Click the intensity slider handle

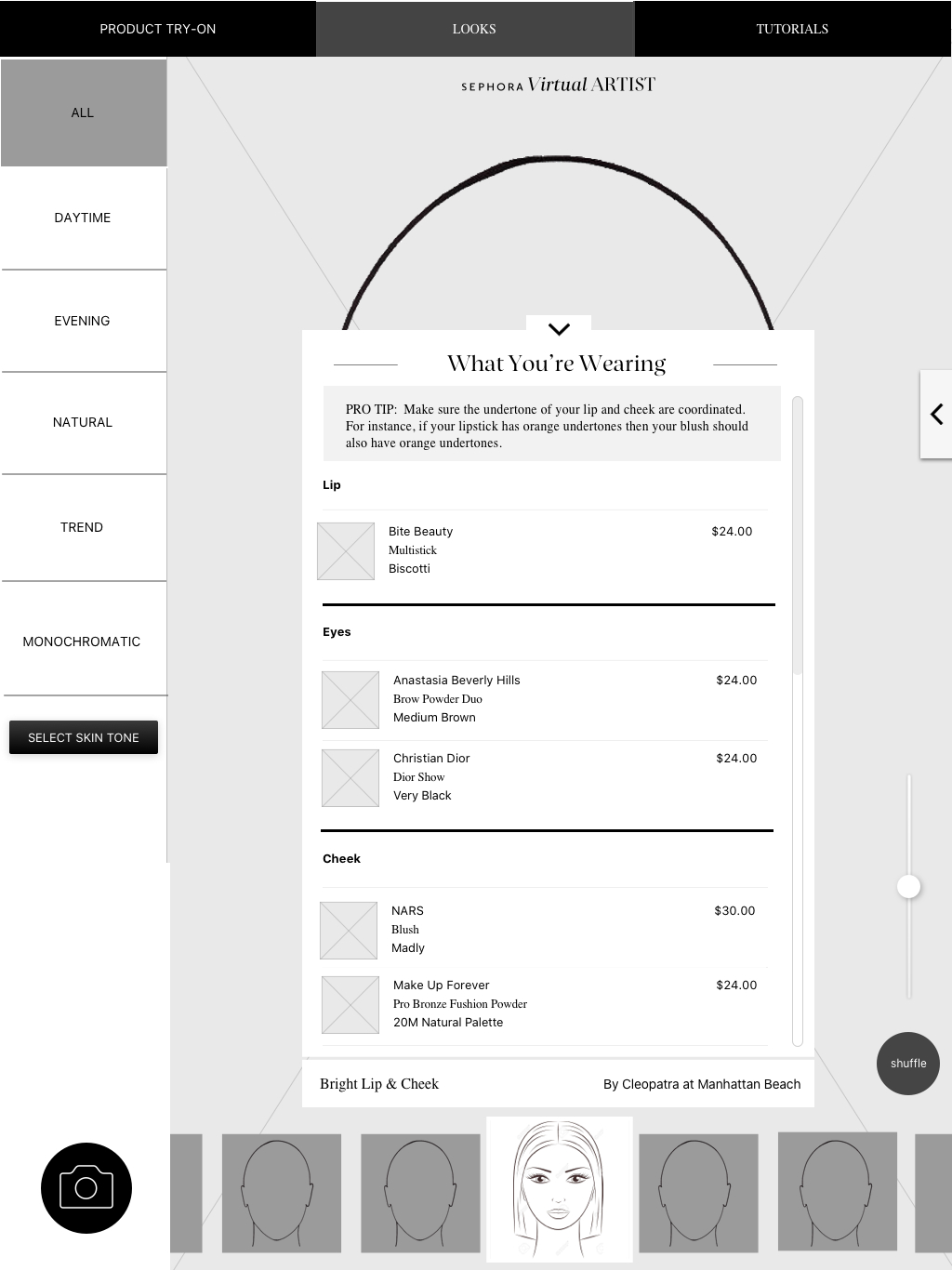pyautogui.click(x=909, y=886)
